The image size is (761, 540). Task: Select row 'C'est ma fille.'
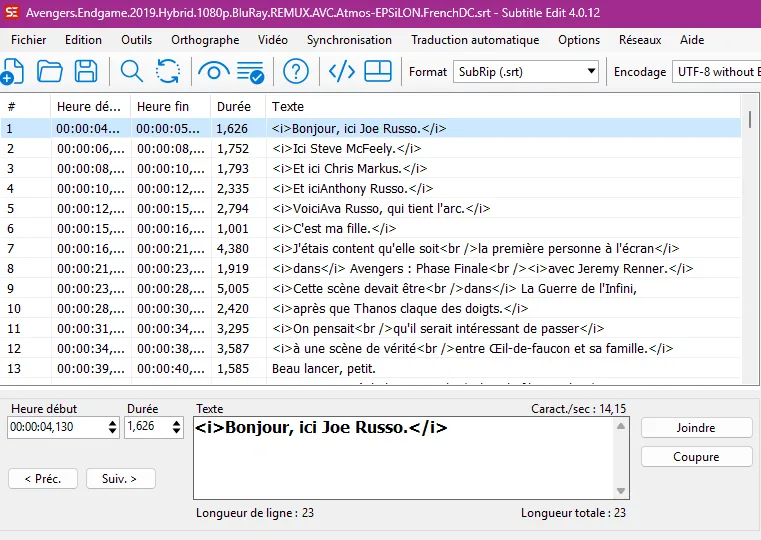pyautogui.click(x=371, y=229)
